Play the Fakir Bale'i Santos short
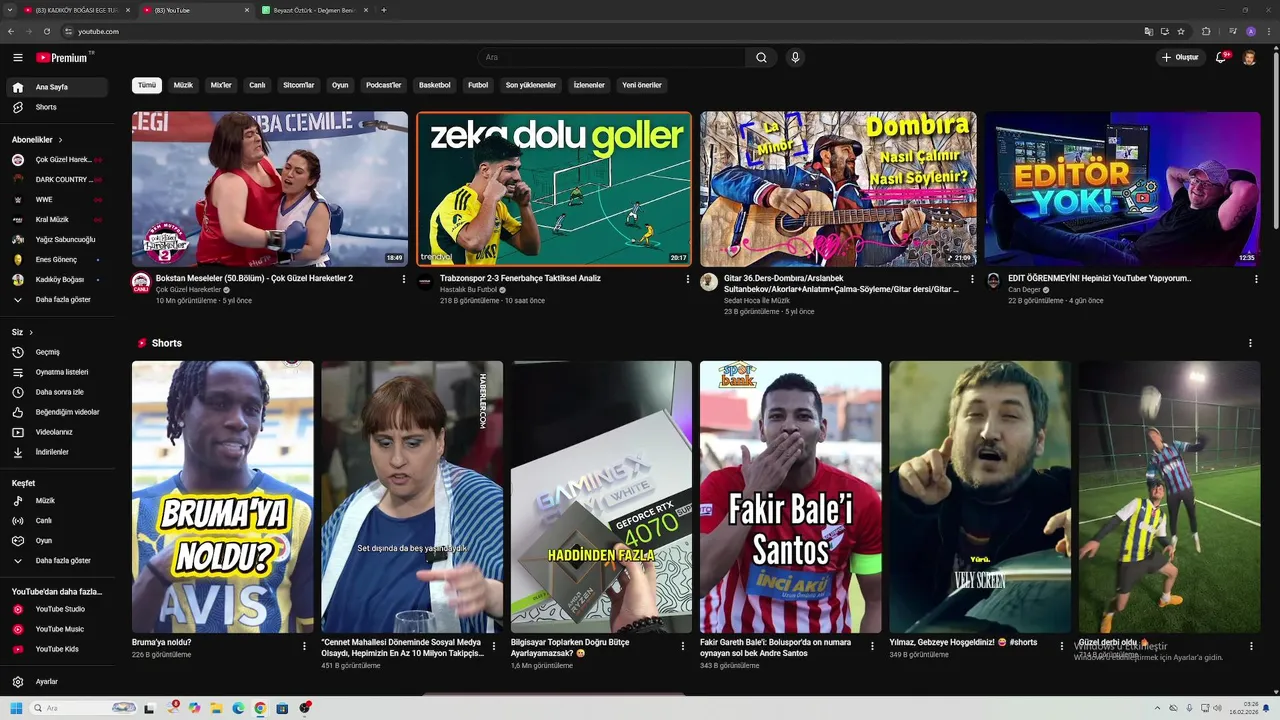 click(x=790, y=497)
